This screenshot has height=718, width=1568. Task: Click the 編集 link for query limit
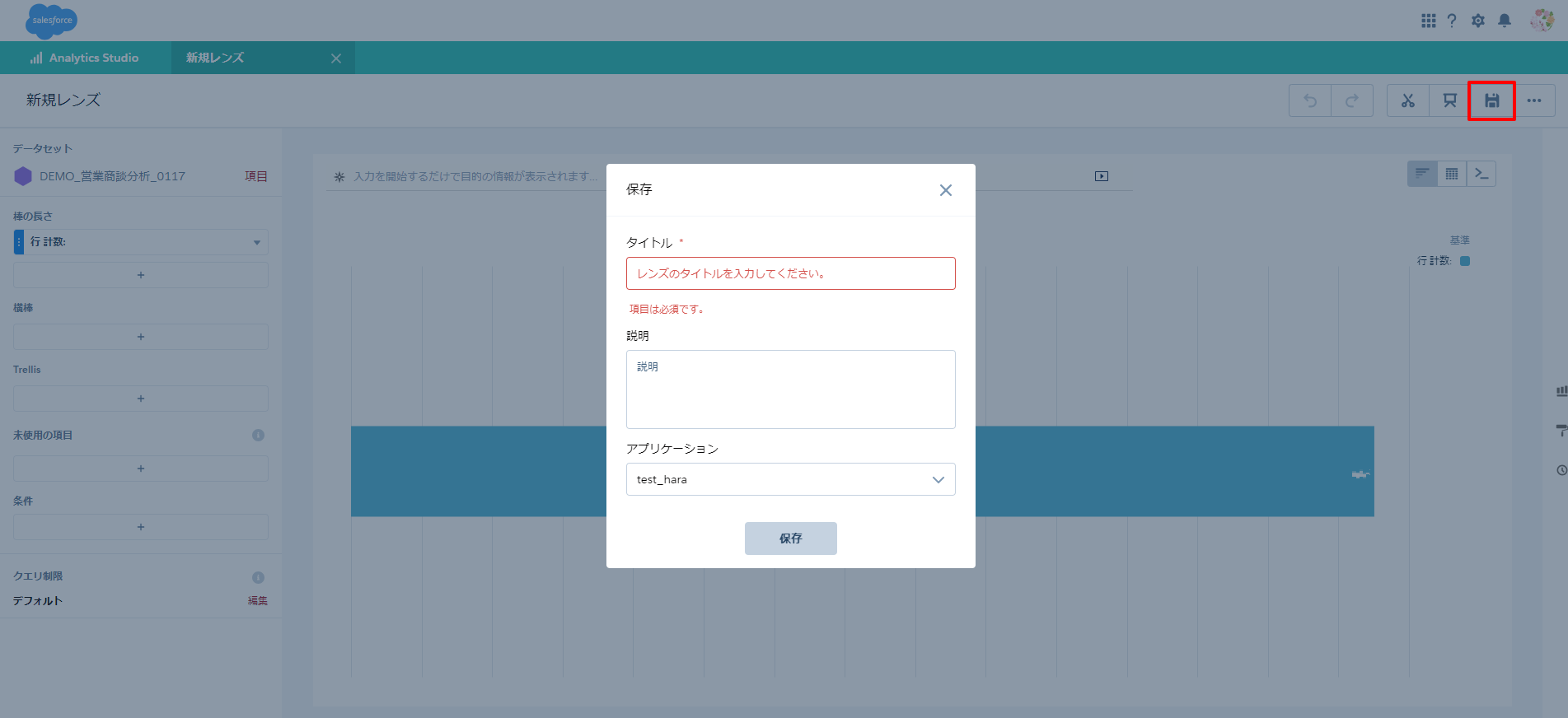[257, 601]
